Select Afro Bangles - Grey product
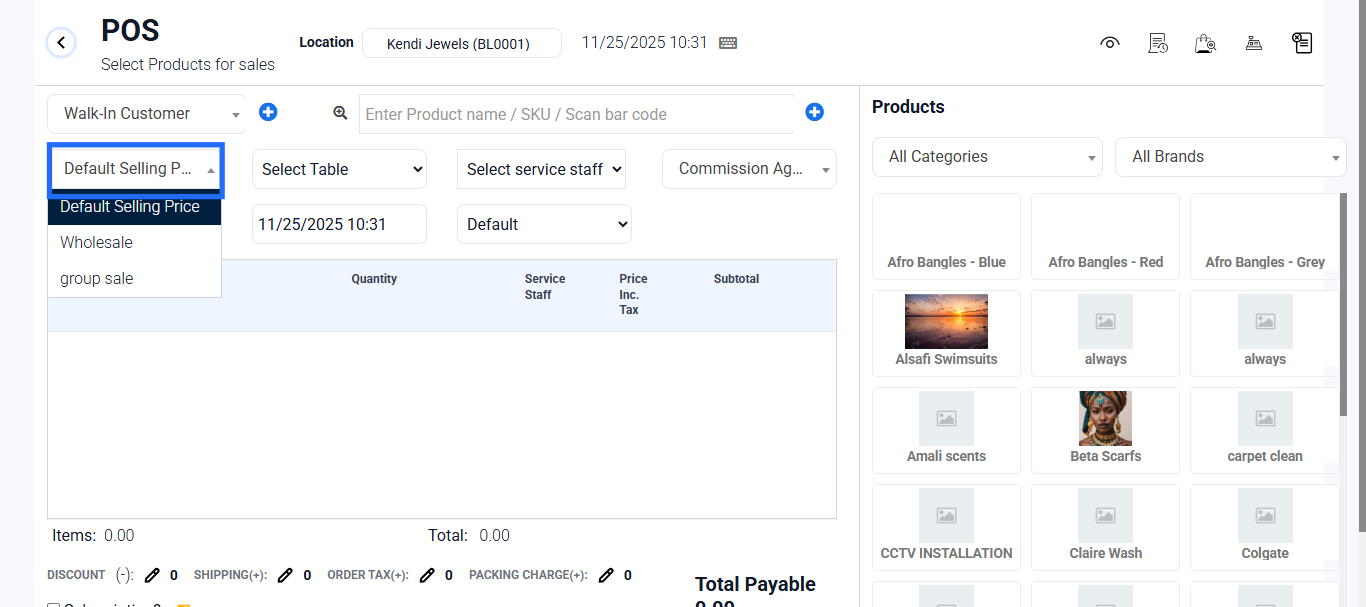This screenshot has height=607, width=1366. coord(1264,236)
